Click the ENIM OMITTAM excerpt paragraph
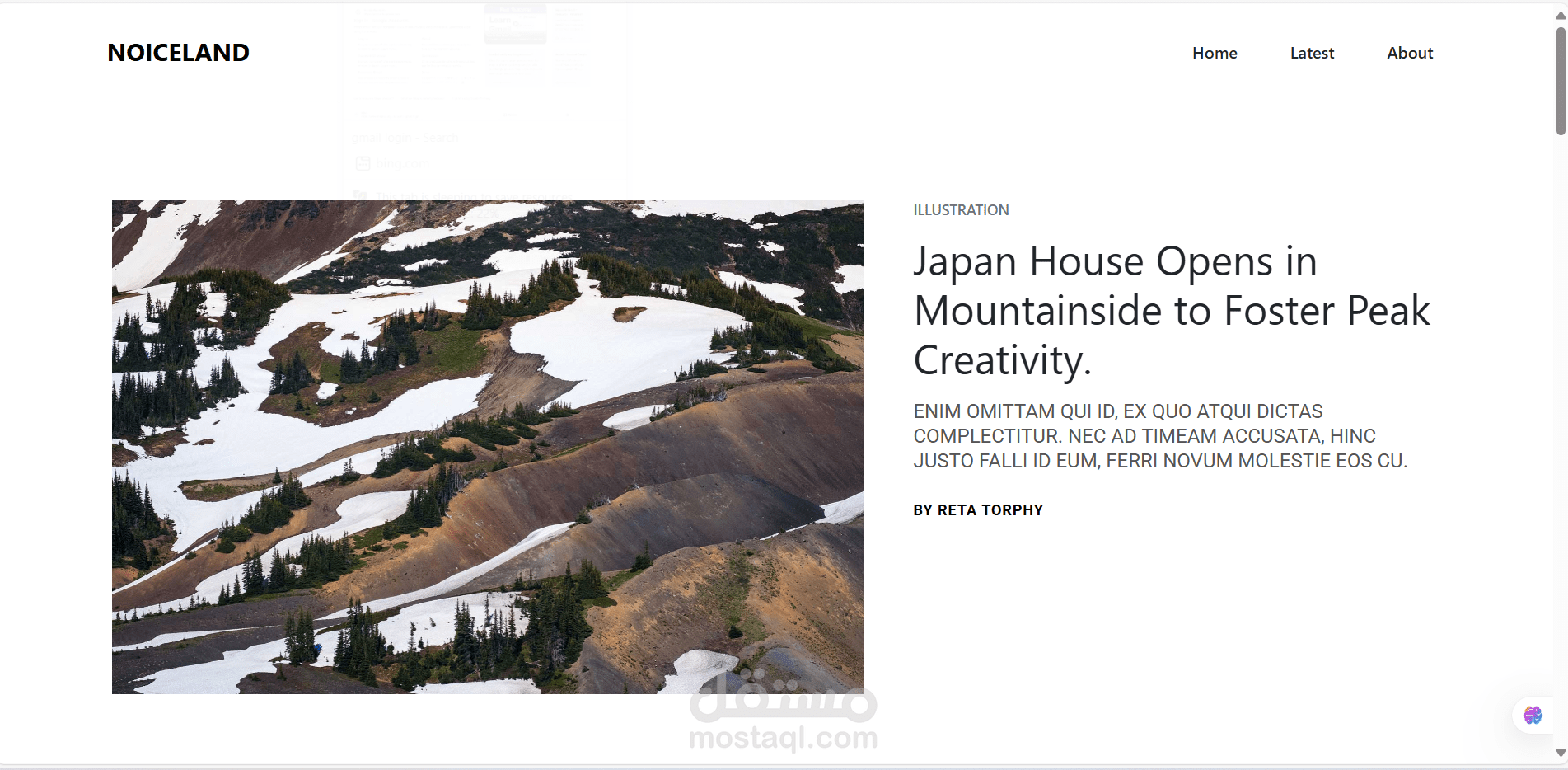The width and height of the screenshot is (1568, 770). (1160, 436)
